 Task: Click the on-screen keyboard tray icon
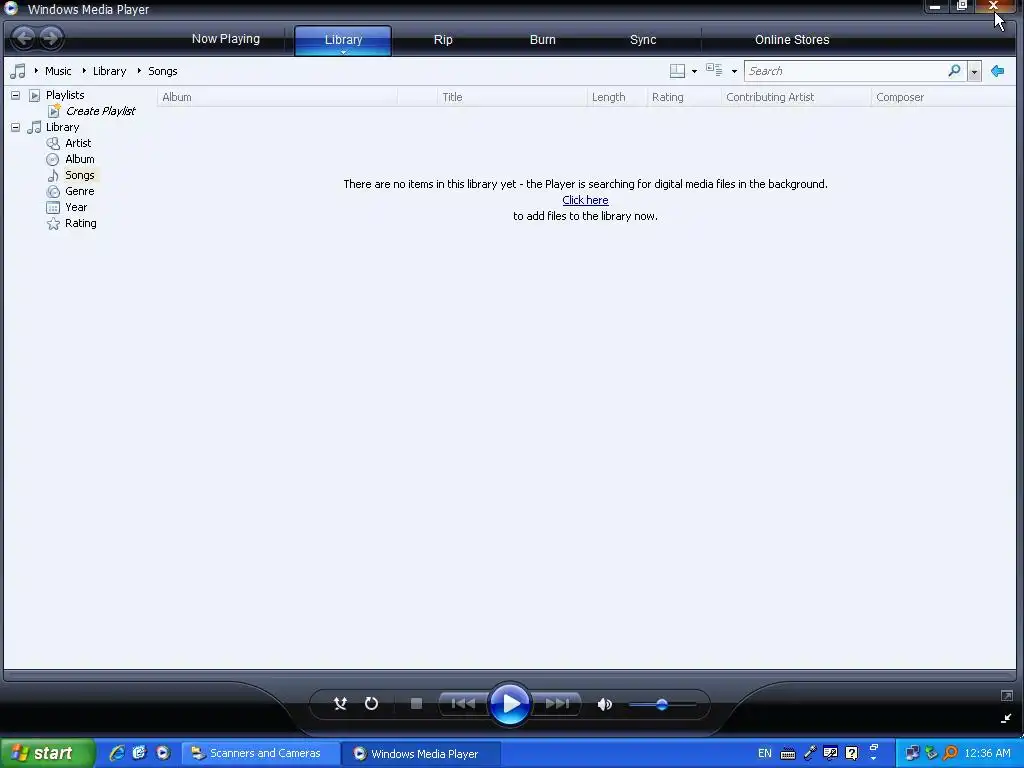pyautogui.click(x=788, y=754)
